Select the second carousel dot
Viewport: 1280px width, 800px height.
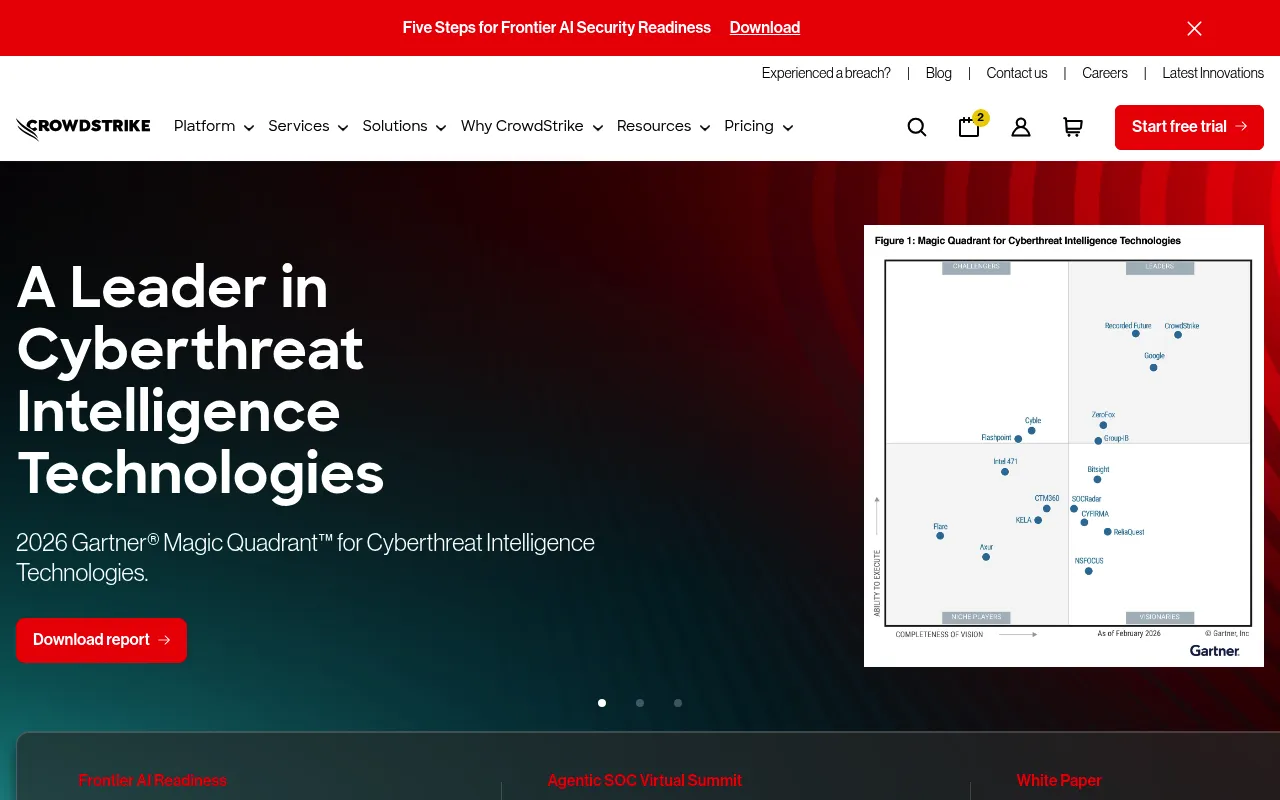(640, 703)
